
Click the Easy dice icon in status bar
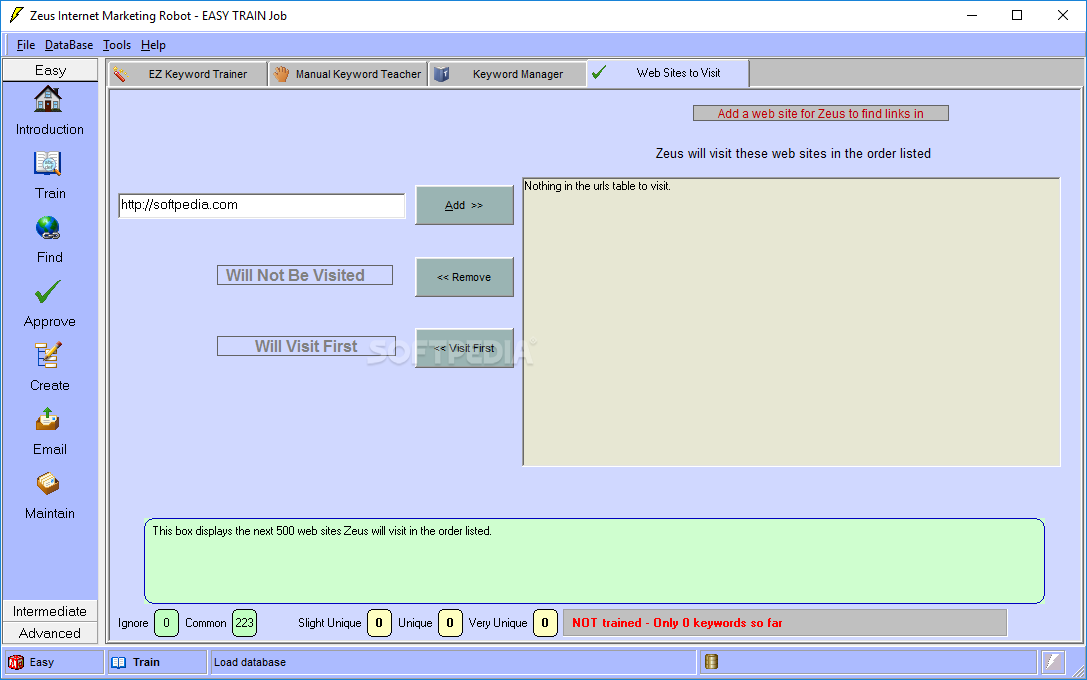point(15,663)
